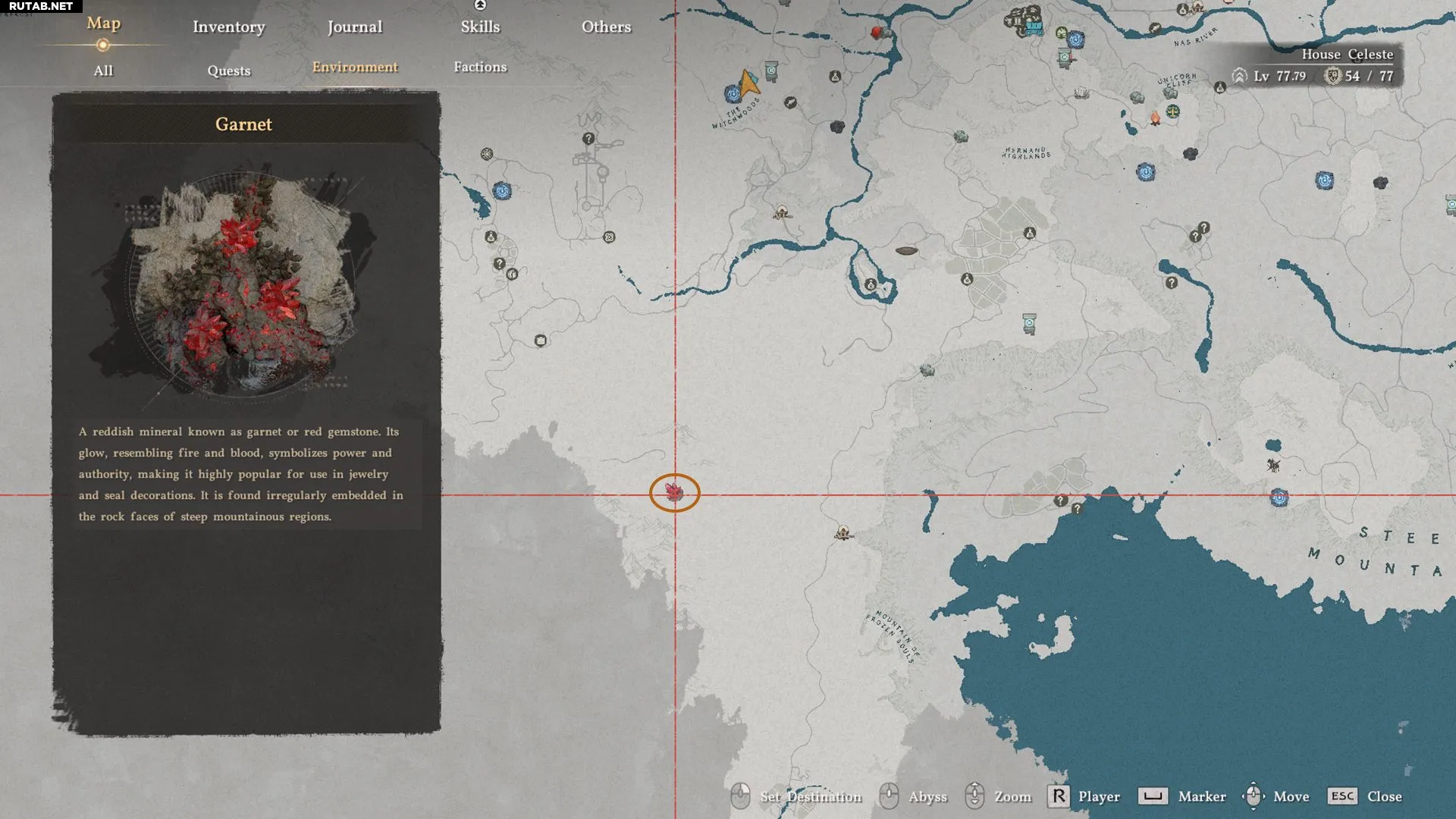Click the red marker near the river
Image resolution: width=1456 pixels, height=819 pixels.
[877, 32]
